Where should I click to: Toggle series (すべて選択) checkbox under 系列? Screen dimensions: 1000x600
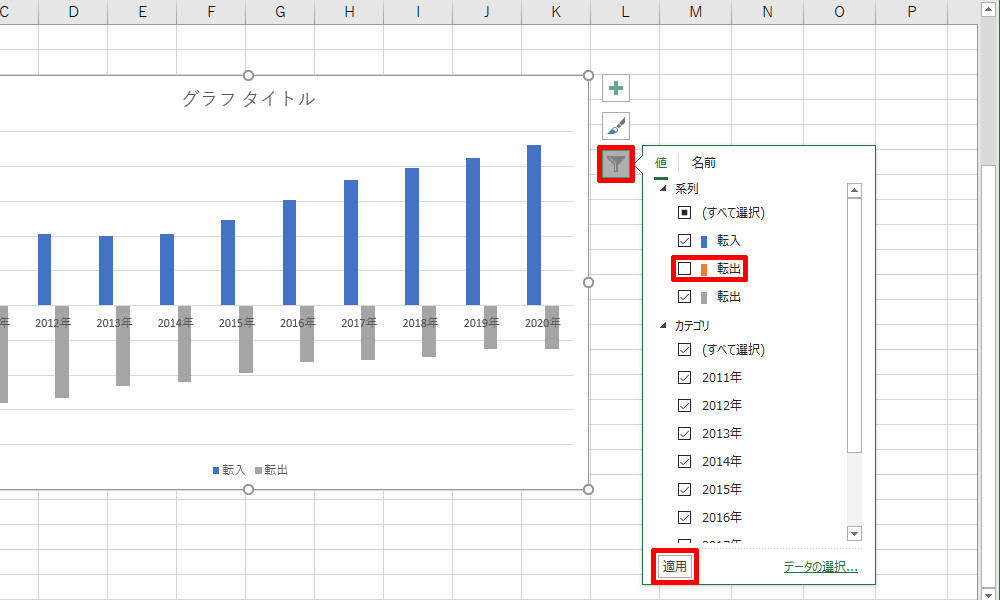684,212
